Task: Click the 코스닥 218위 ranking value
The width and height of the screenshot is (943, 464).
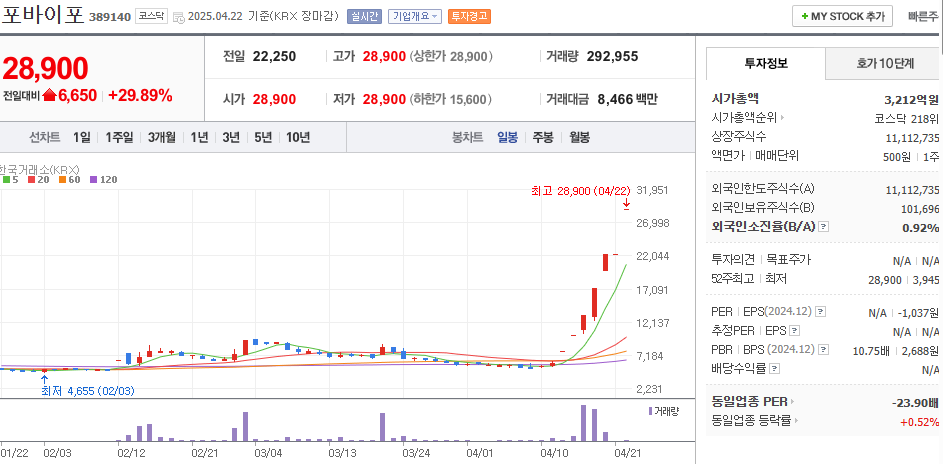Action: click(906, 118)
